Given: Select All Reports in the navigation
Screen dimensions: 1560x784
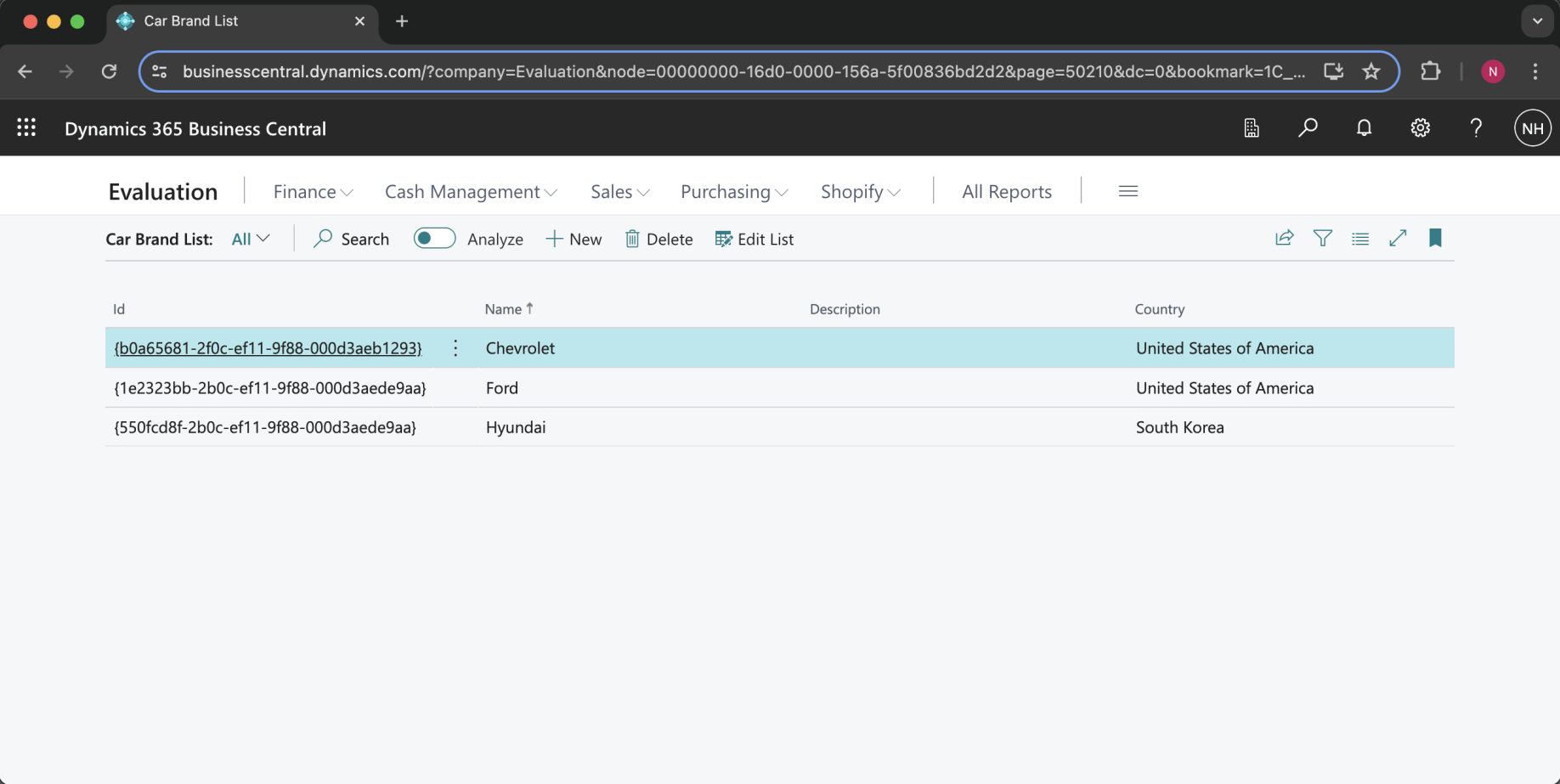Looking at the screenshot, I should point(1006,192).
